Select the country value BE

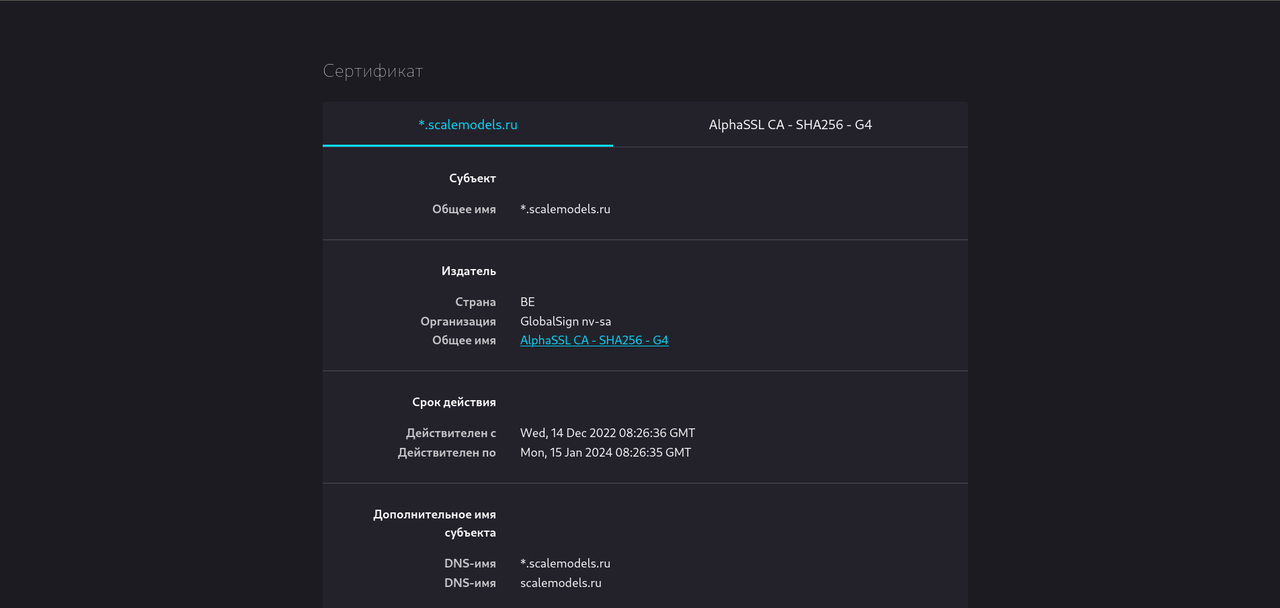point(528,302)
